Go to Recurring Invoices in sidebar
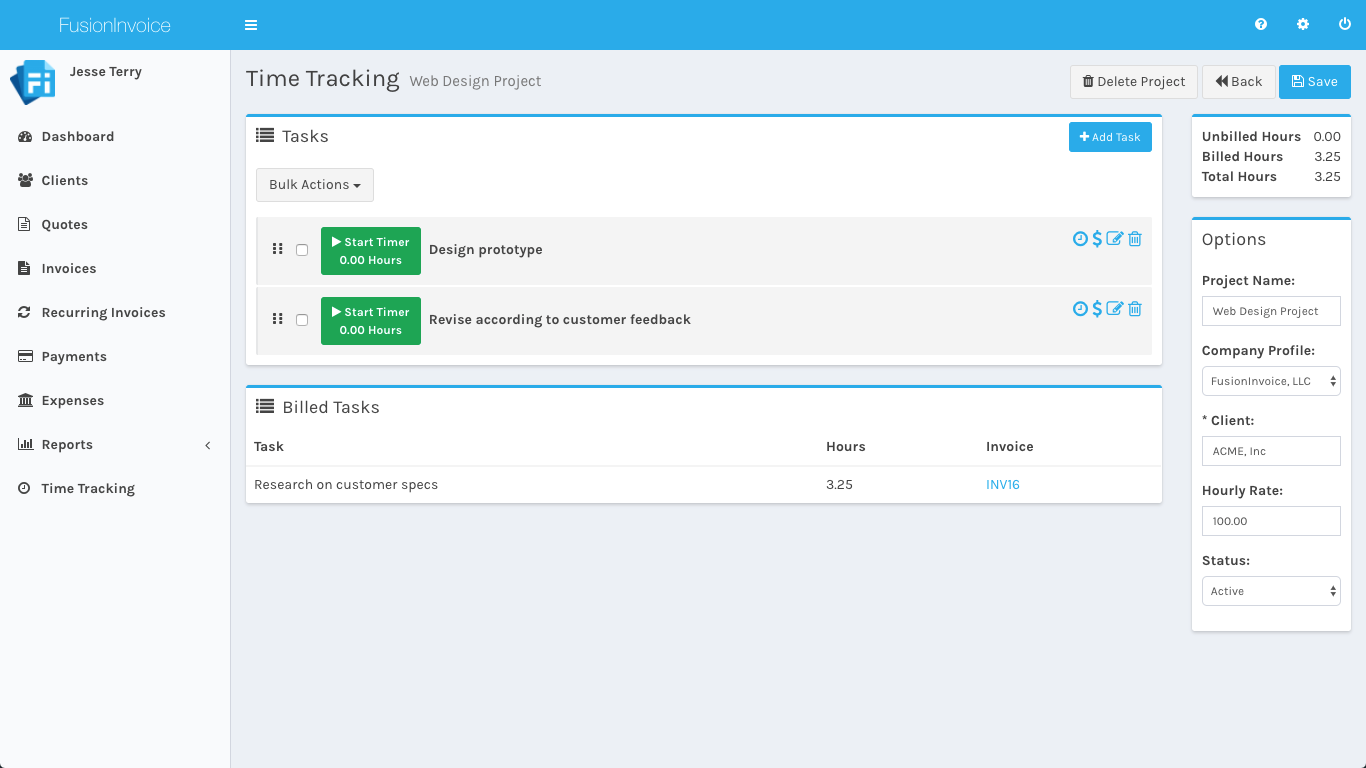Viewport: 1366px width, 768px height. 103,313
